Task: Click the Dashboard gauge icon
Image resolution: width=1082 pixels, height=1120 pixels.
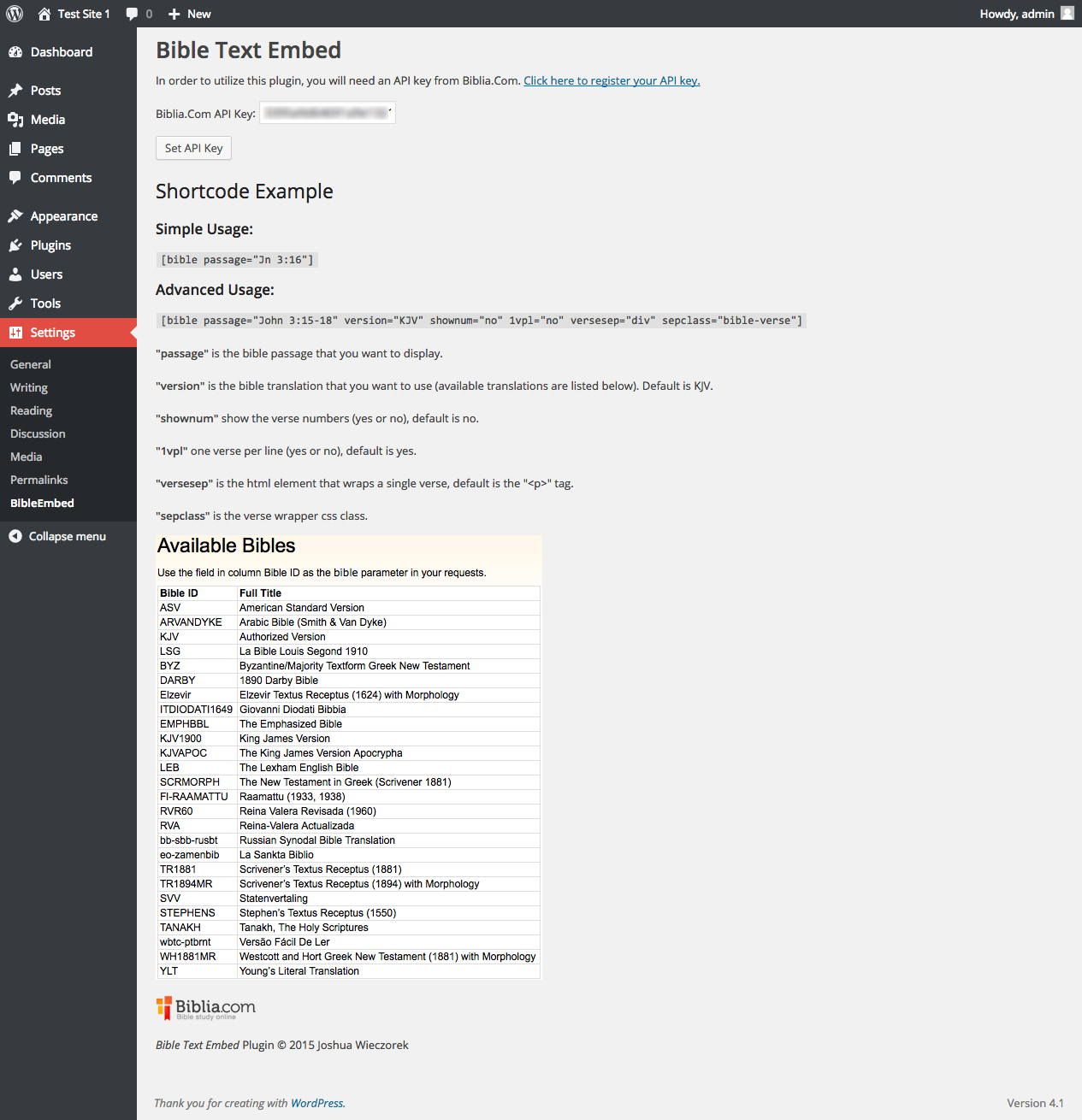Action: [15, 52]
